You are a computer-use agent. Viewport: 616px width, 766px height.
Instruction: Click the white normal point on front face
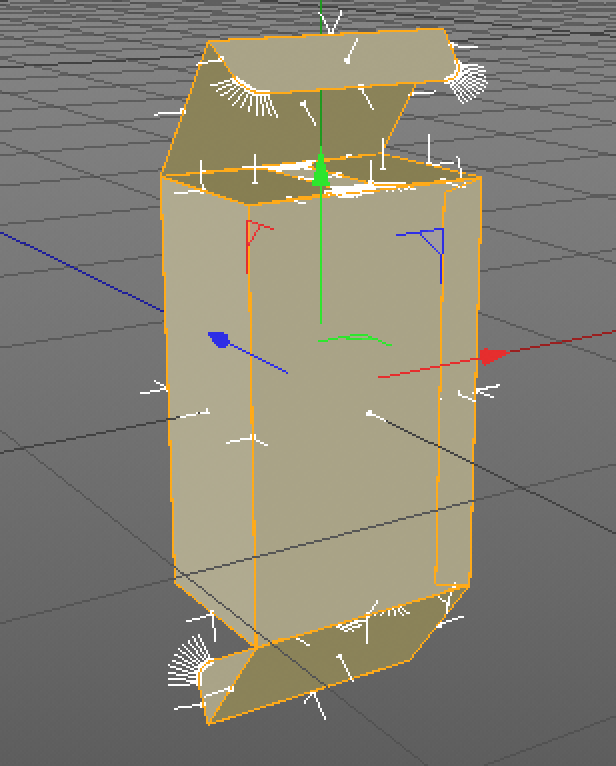(x=370, y=413)
